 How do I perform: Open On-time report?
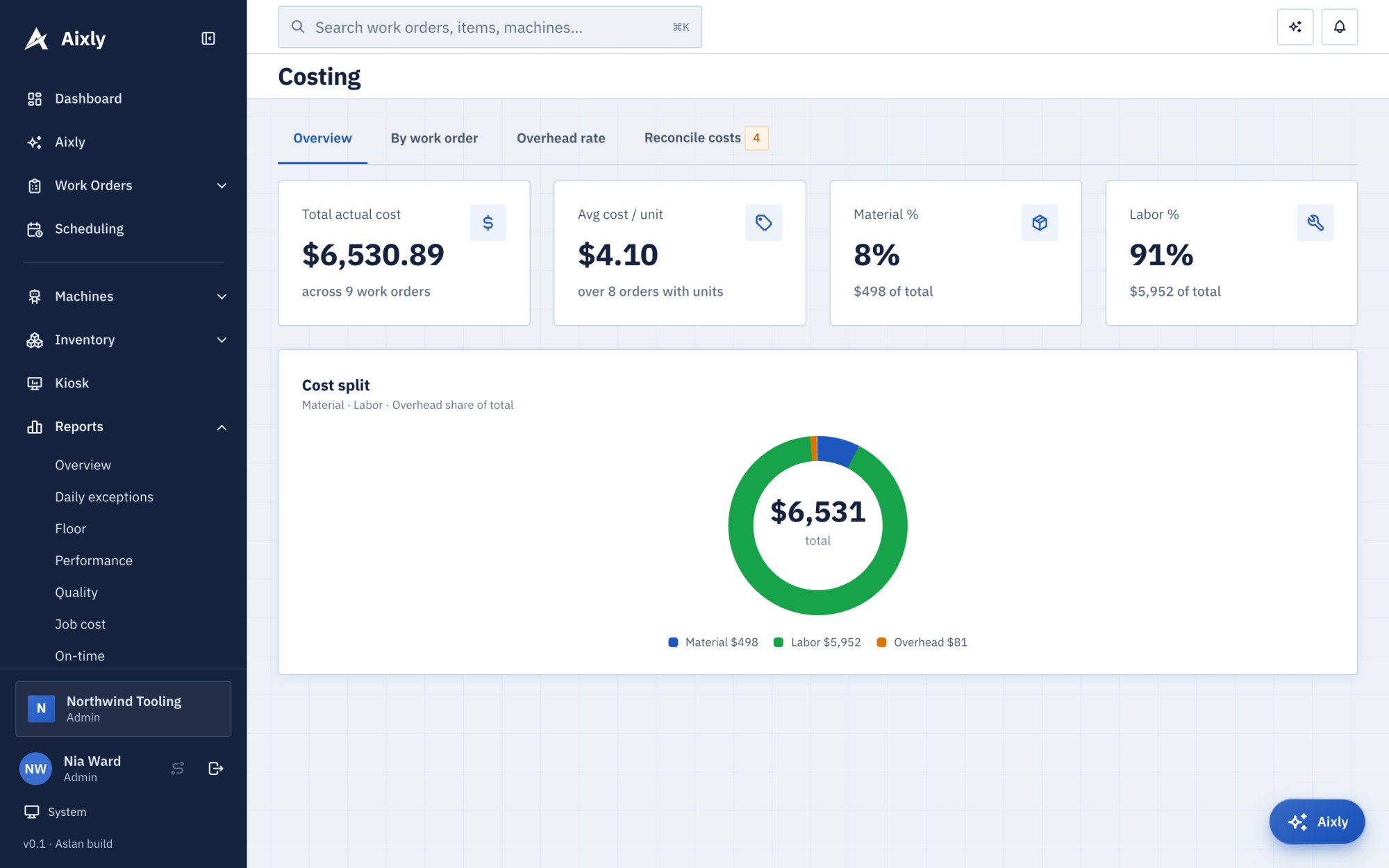80,656
